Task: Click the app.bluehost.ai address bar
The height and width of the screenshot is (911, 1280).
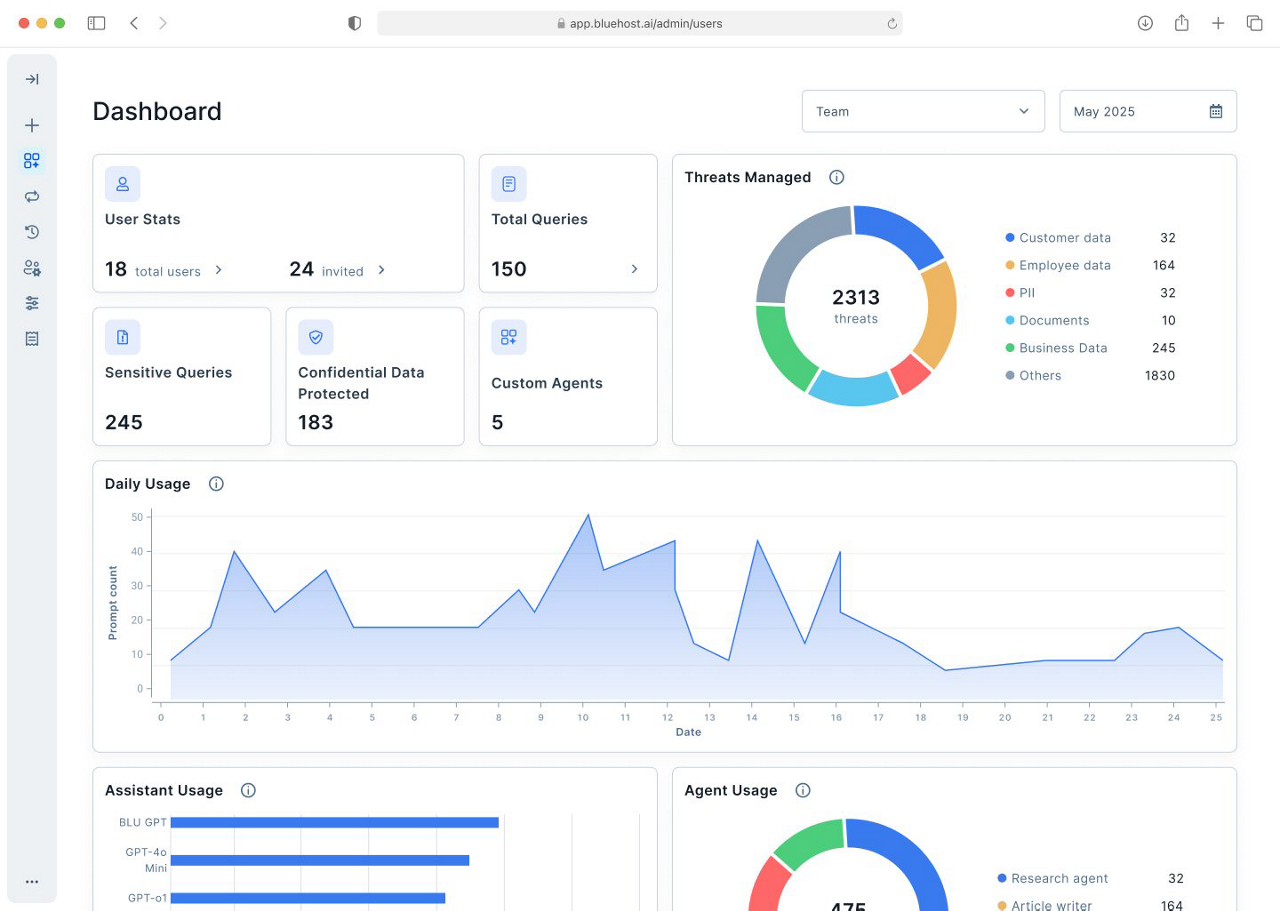Action: pos(640,24)
